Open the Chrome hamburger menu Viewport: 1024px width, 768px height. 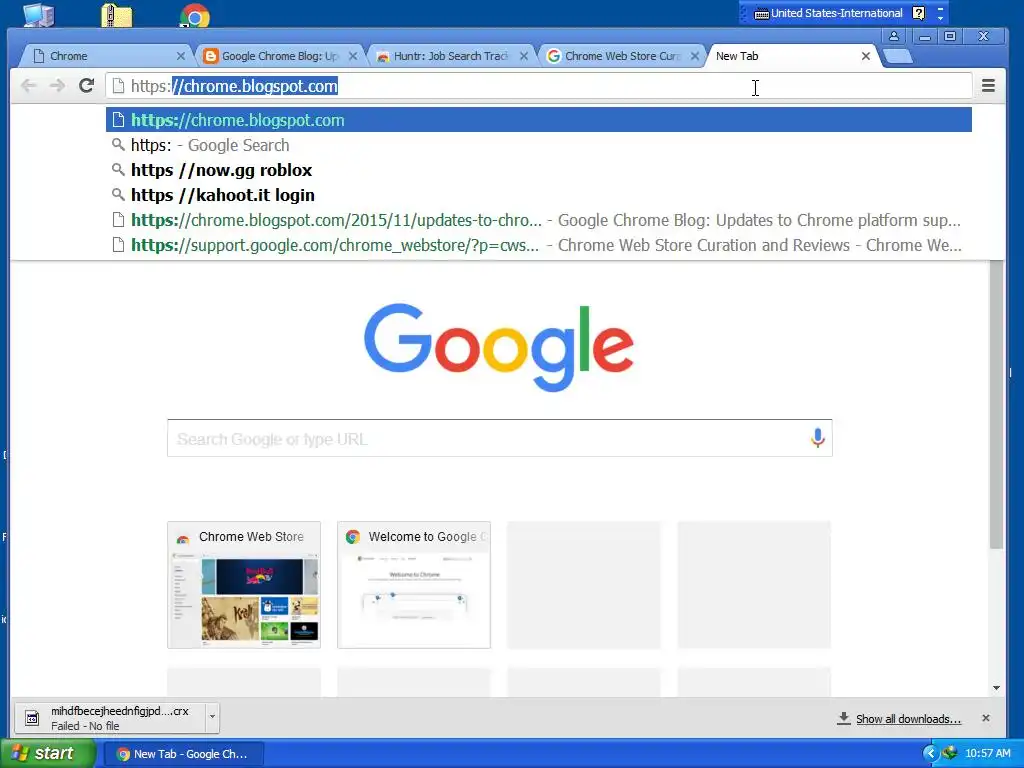click(x=988, y=86)
